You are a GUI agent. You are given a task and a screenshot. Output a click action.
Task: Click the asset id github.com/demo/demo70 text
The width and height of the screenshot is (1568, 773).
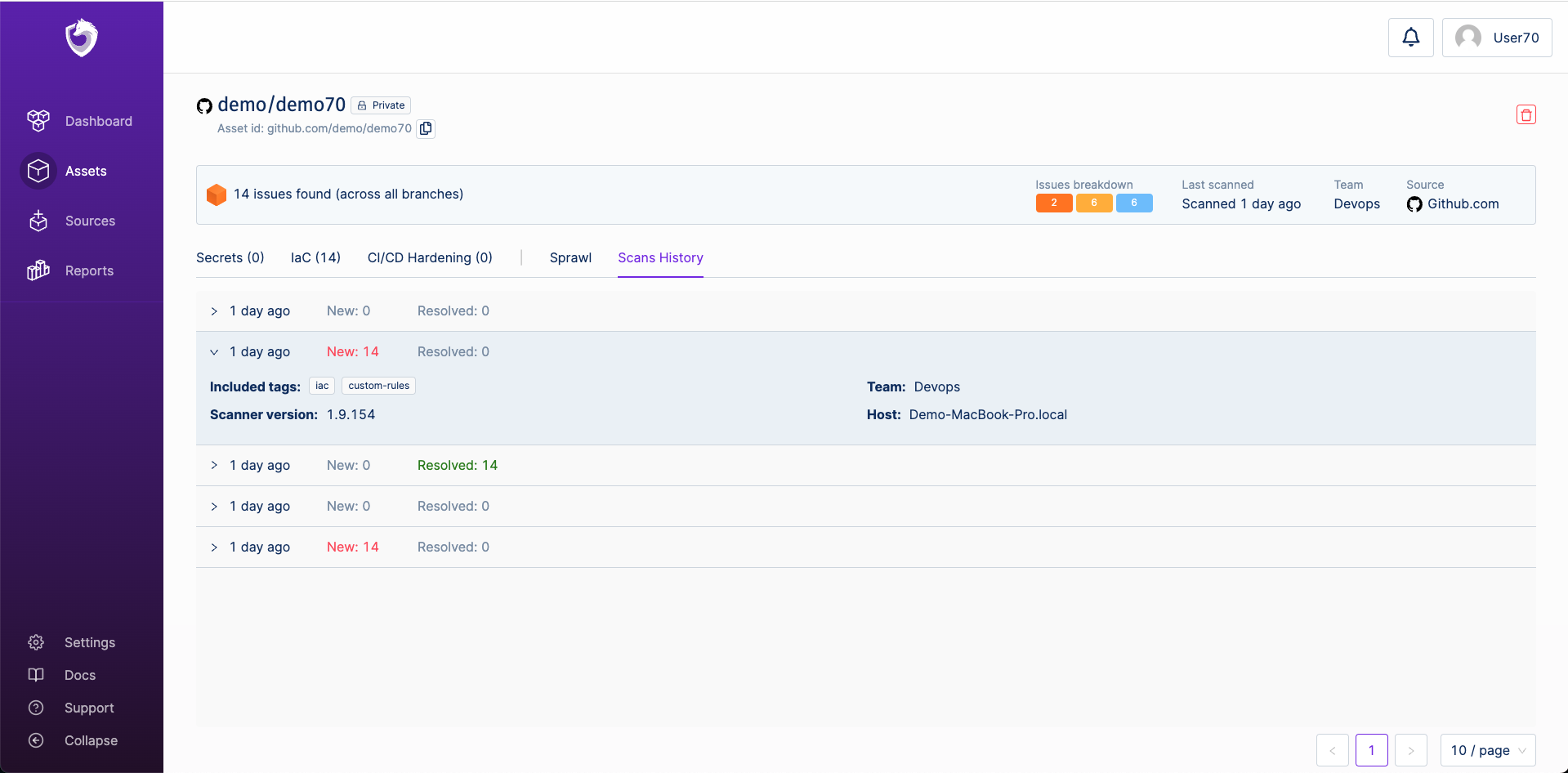(339, 128)
